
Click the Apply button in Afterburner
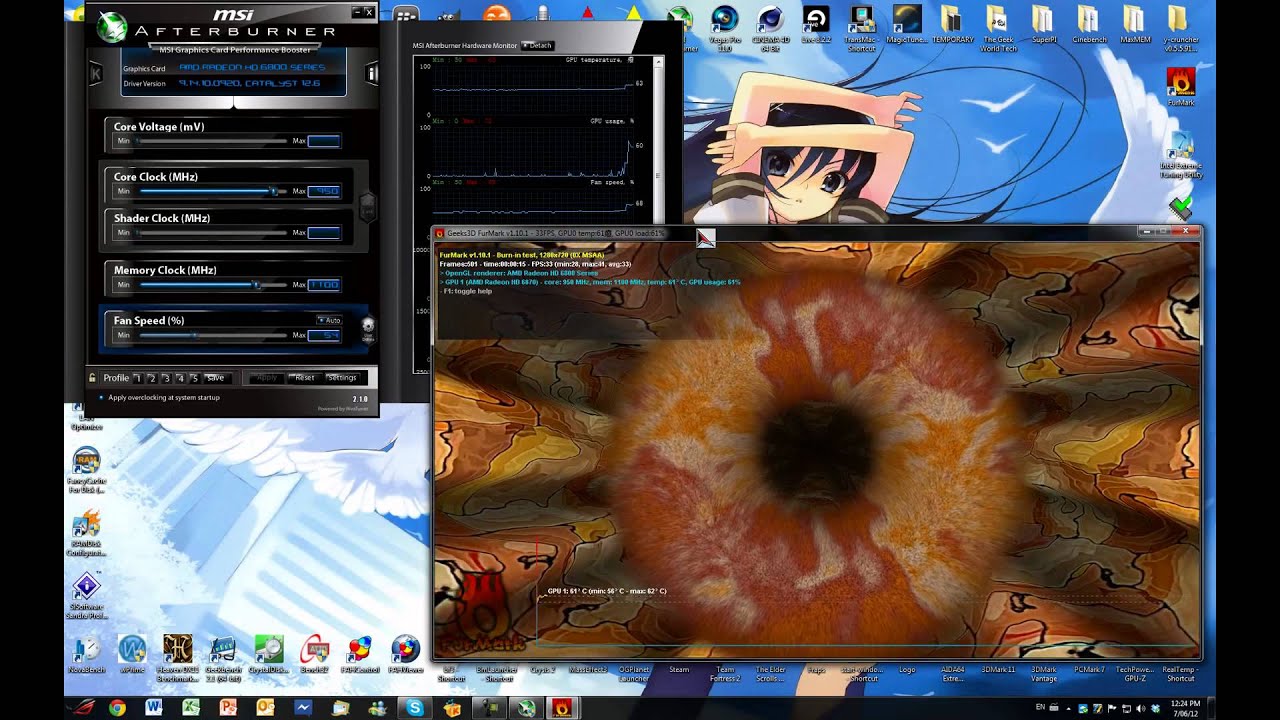tap(267, 378)
